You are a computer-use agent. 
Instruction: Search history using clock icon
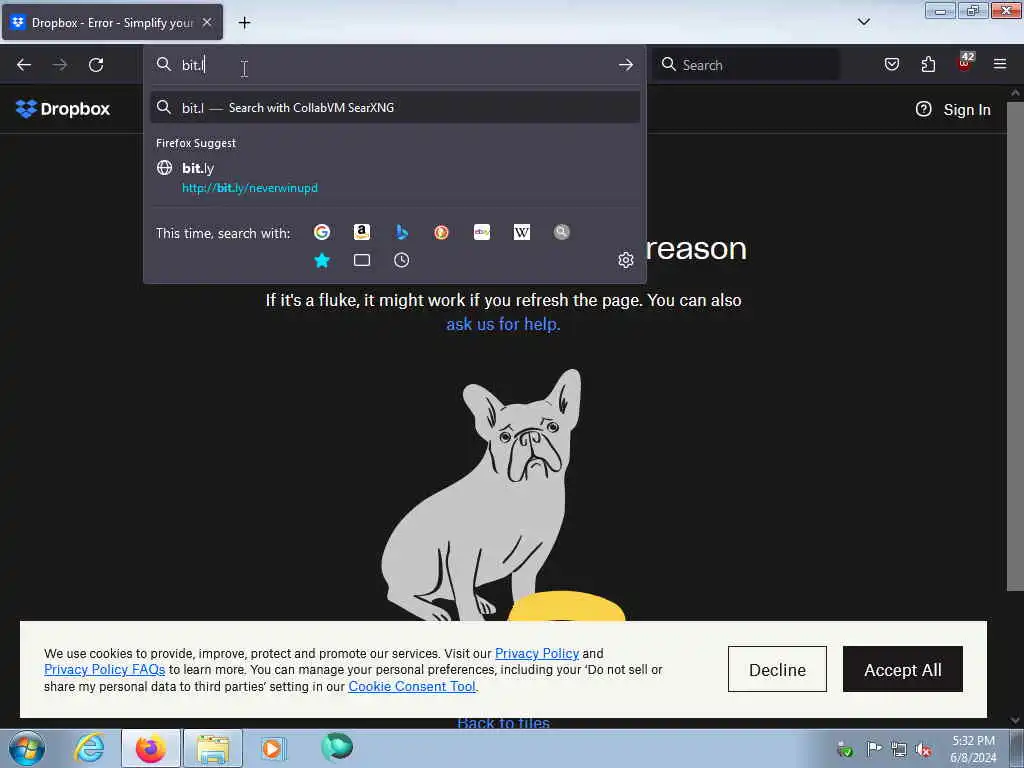[x=402, y=260]
